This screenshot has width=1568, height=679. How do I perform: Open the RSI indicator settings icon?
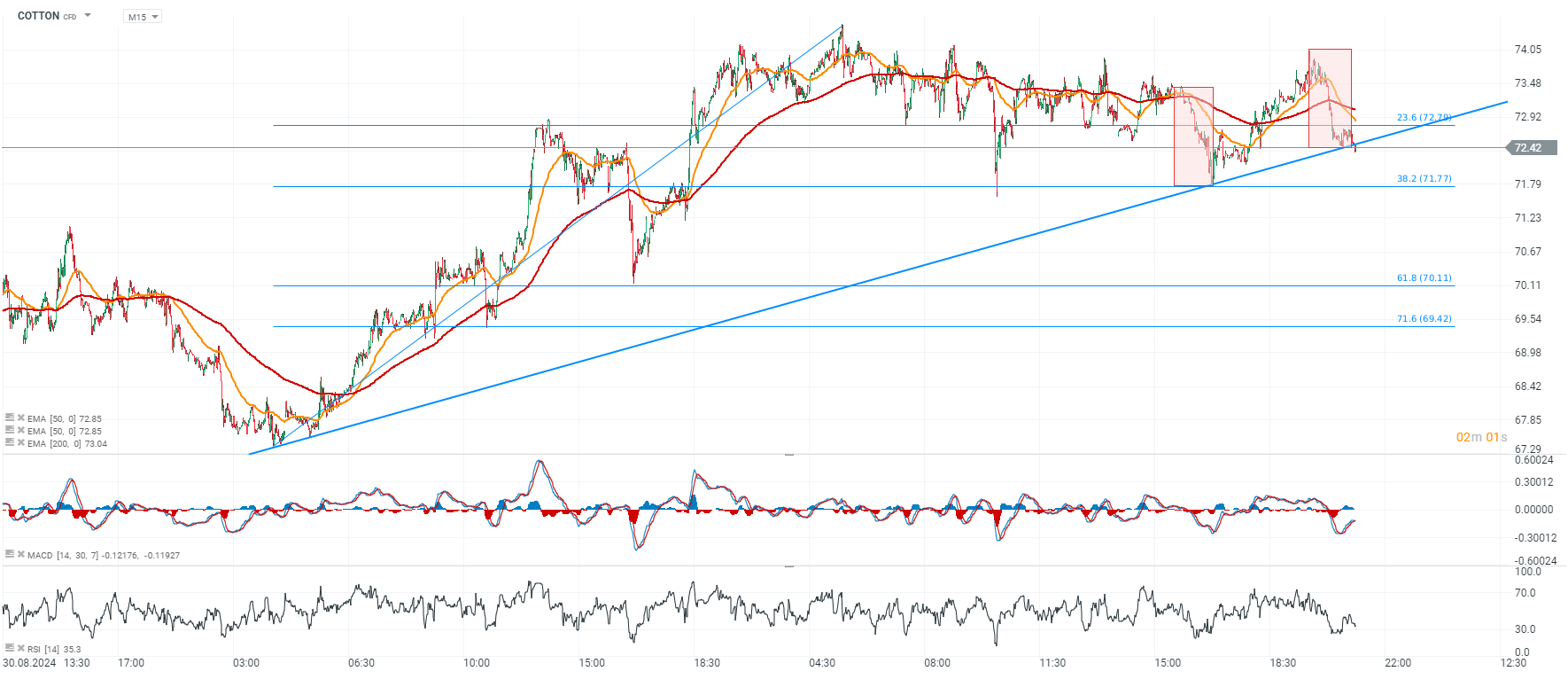tap(9, 648)
